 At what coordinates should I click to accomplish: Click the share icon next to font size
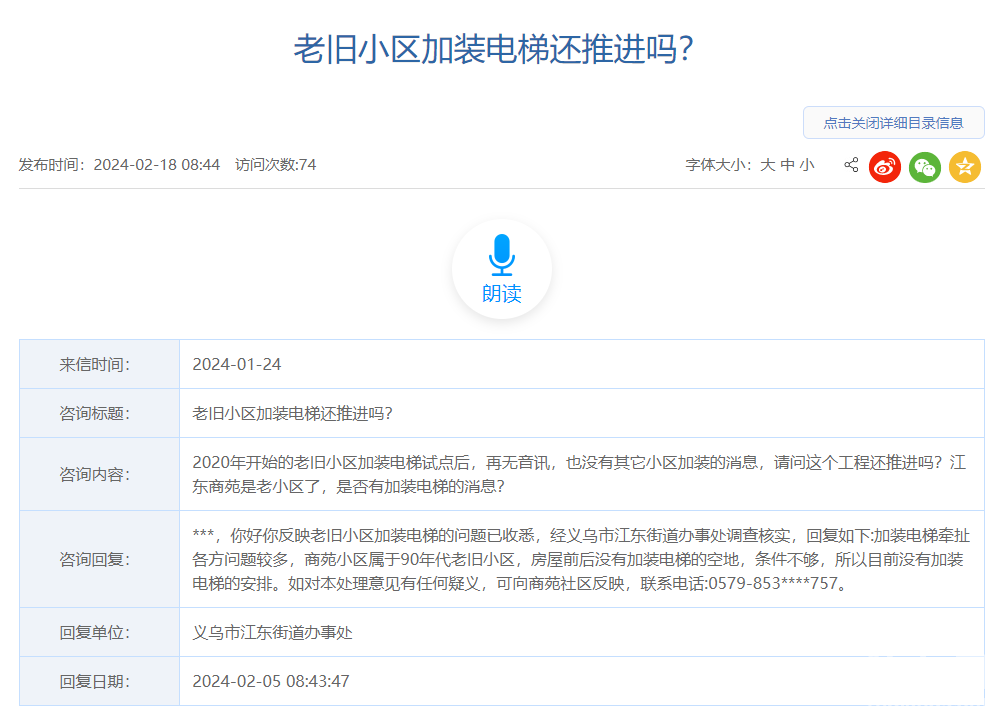(851, 165)
